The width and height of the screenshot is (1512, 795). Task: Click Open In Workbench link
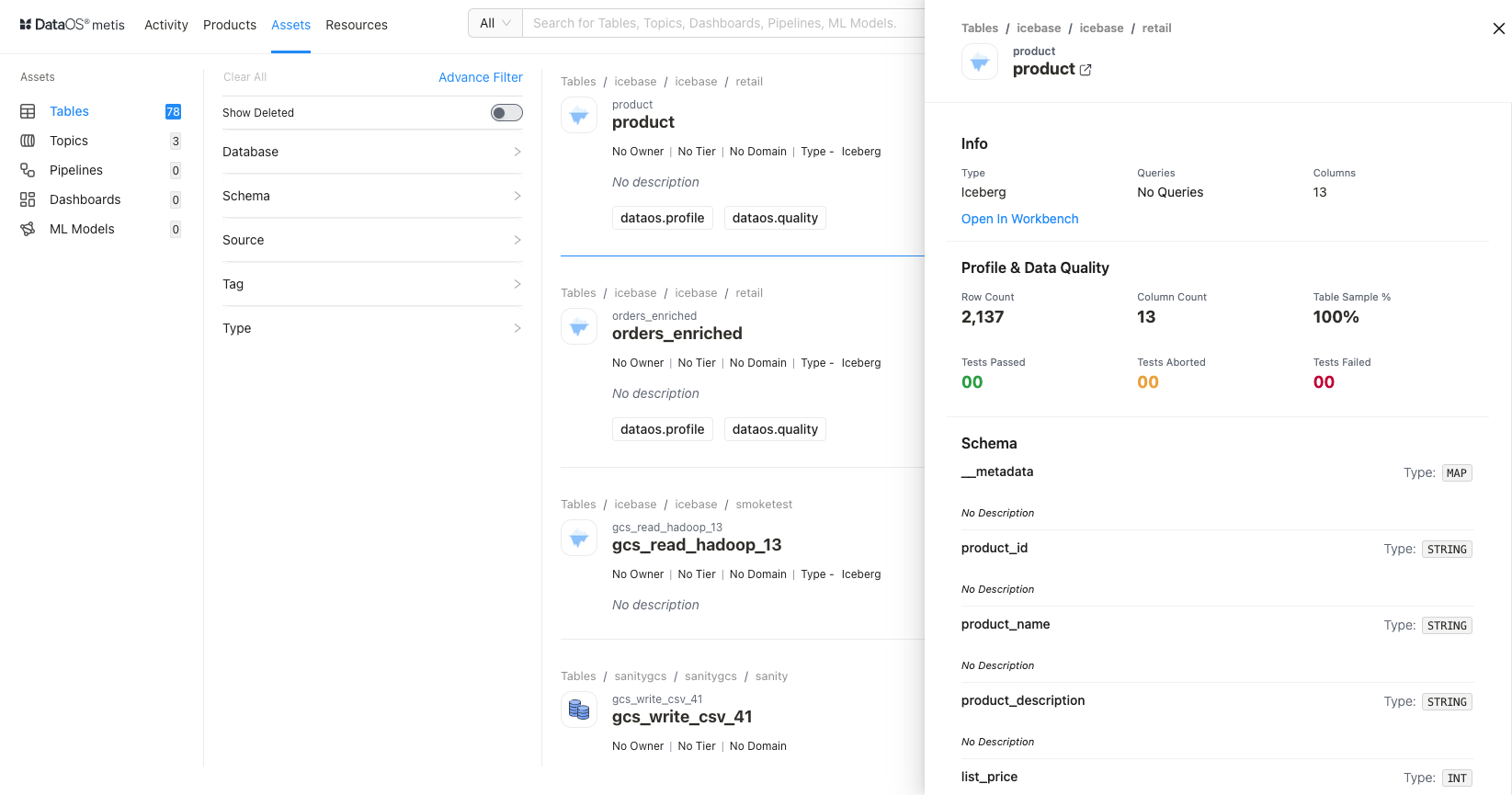[1019, 219]
